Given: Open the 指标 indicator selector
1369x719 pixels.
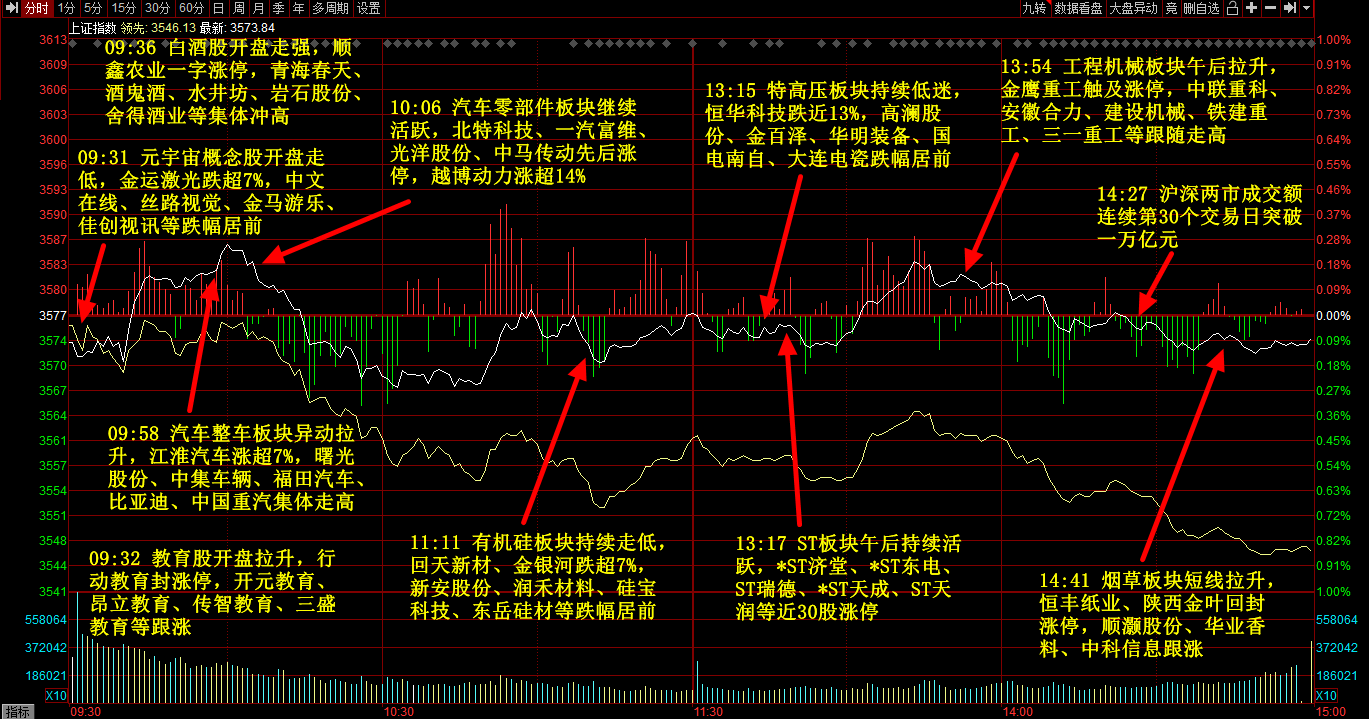Looking at the screenshot, I should tap(17, 712).
